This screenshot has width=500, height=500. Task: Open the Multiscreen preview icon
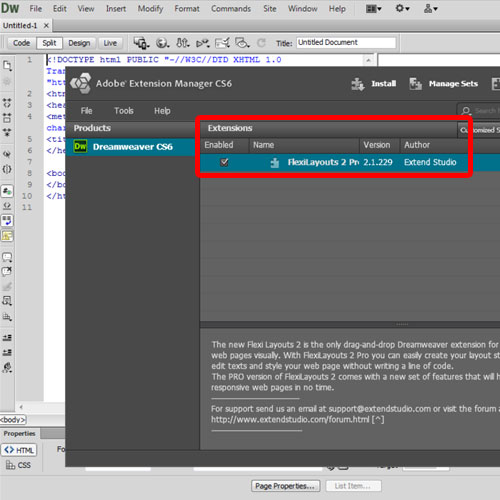tap(141, 43)
